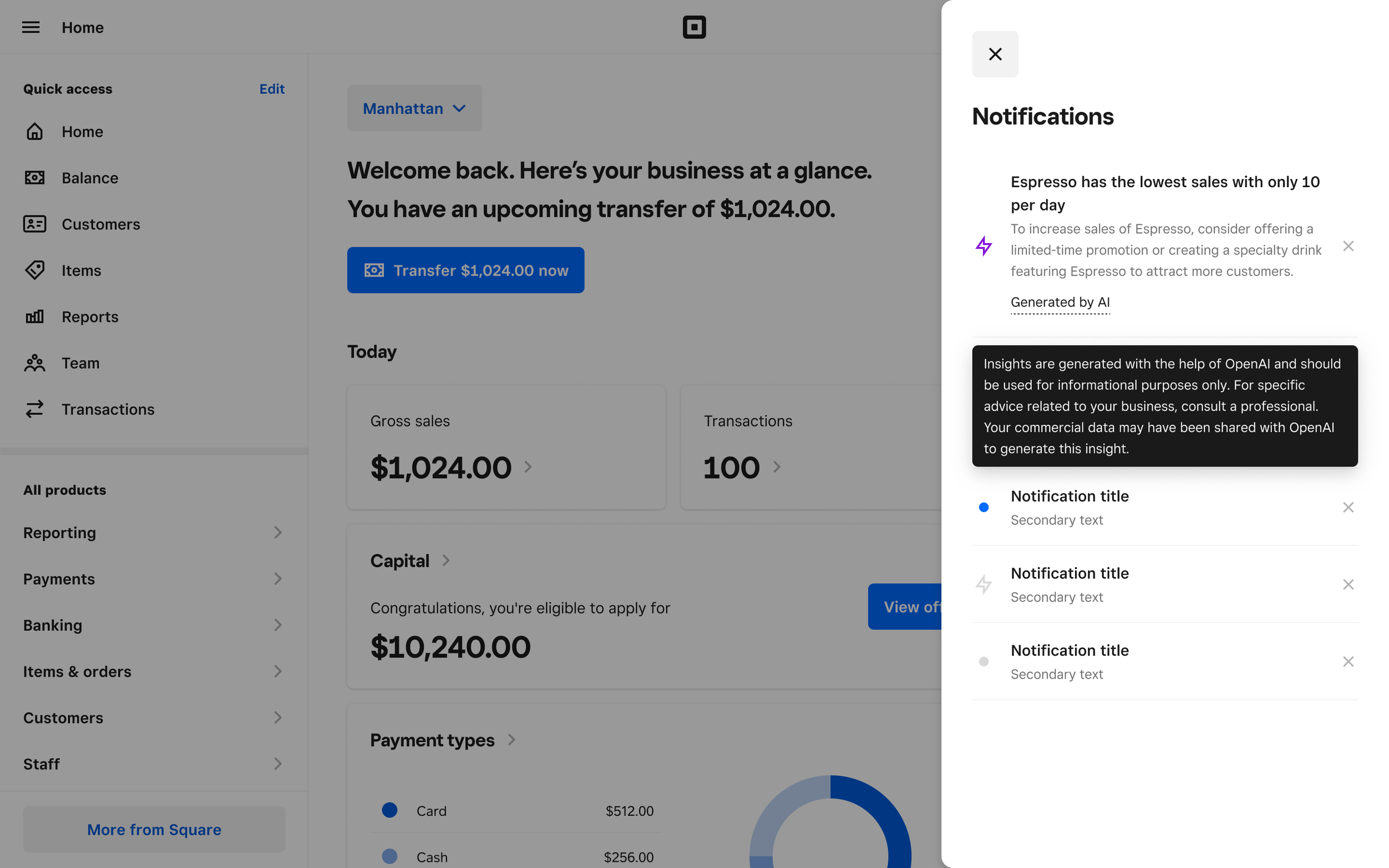Expand the Banking product section

[x=153, y=625]
